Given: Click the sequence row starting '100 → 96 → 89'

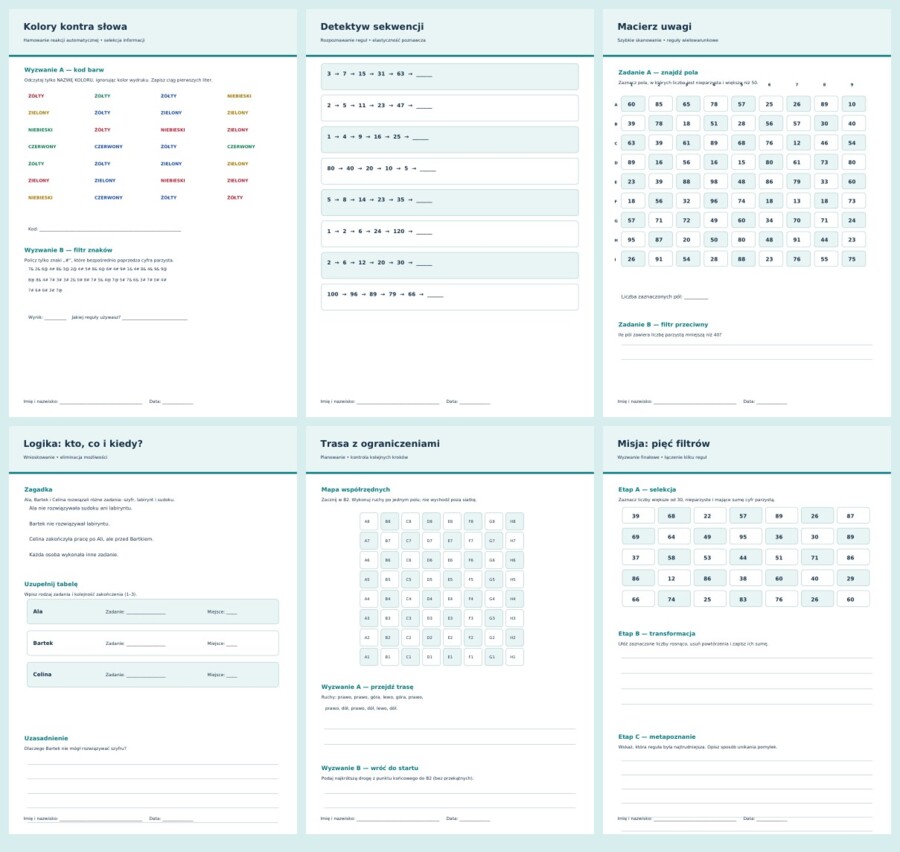Looking at the screenshot, I should tap(449, 297).
